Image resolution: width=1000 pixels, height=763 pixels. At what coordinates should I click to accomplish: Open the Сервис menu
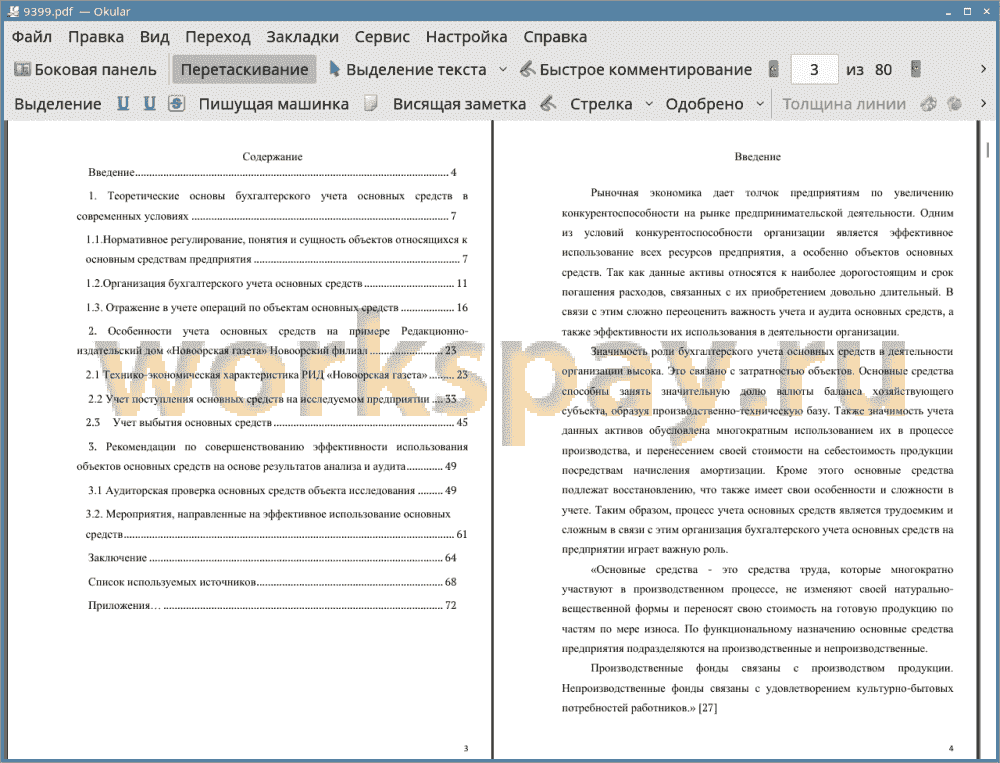[x=382, y=36]
